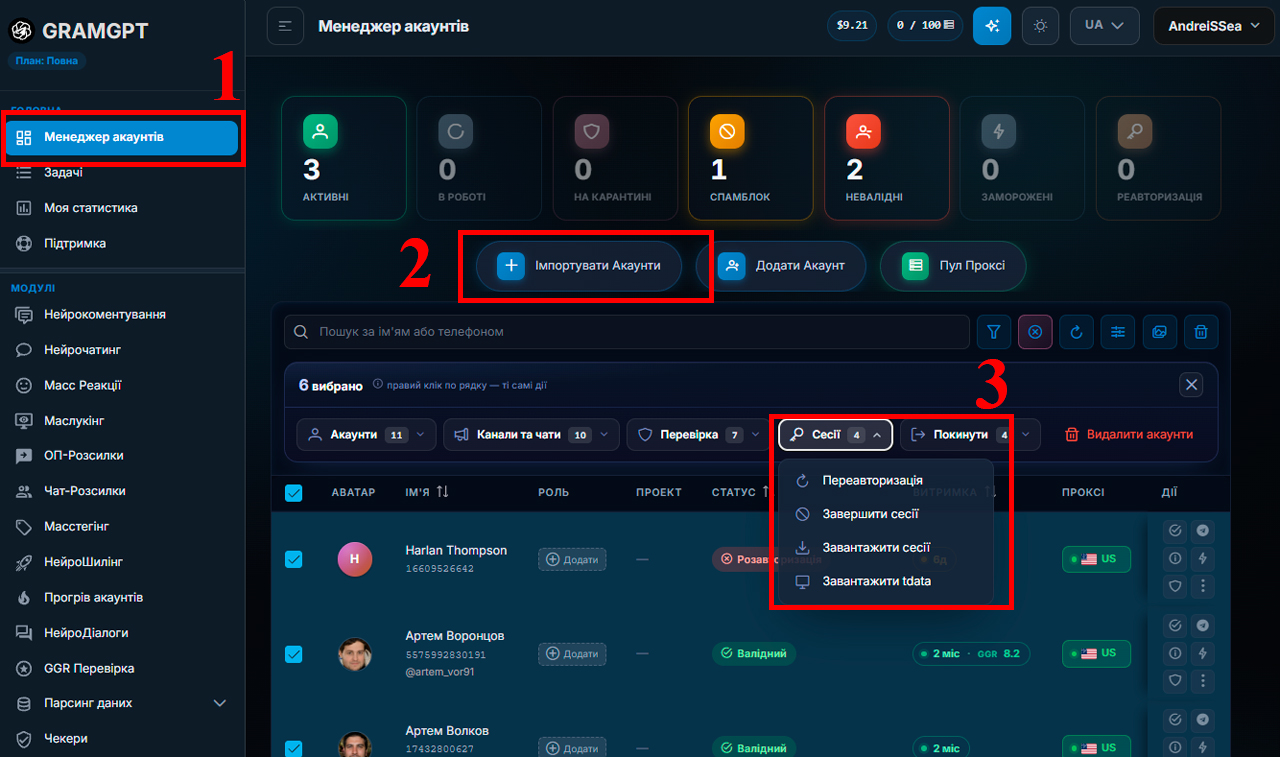
Task: Open the UA language selector
Action: tap(1104, 26)
